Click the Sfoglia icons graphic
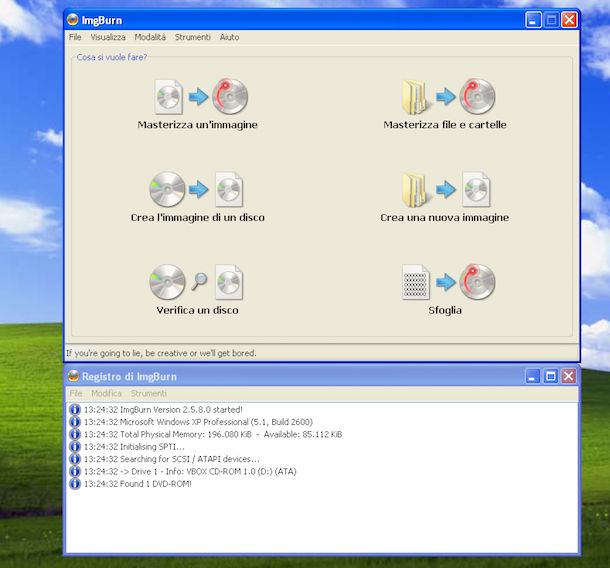Screen dimensions: 610x568 (x=449, y=282)
